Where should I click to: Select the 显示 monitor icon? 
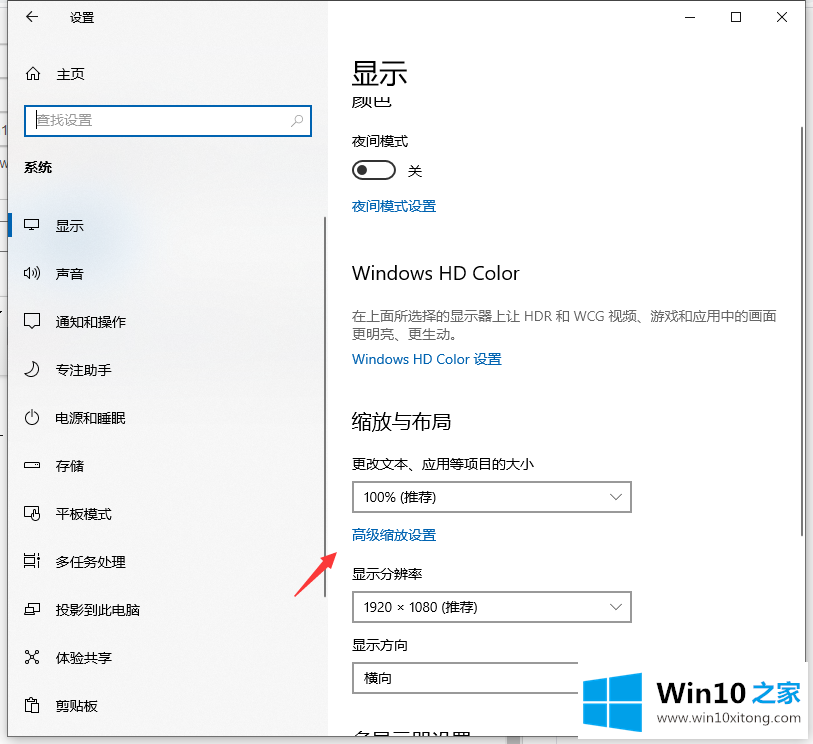32,226
